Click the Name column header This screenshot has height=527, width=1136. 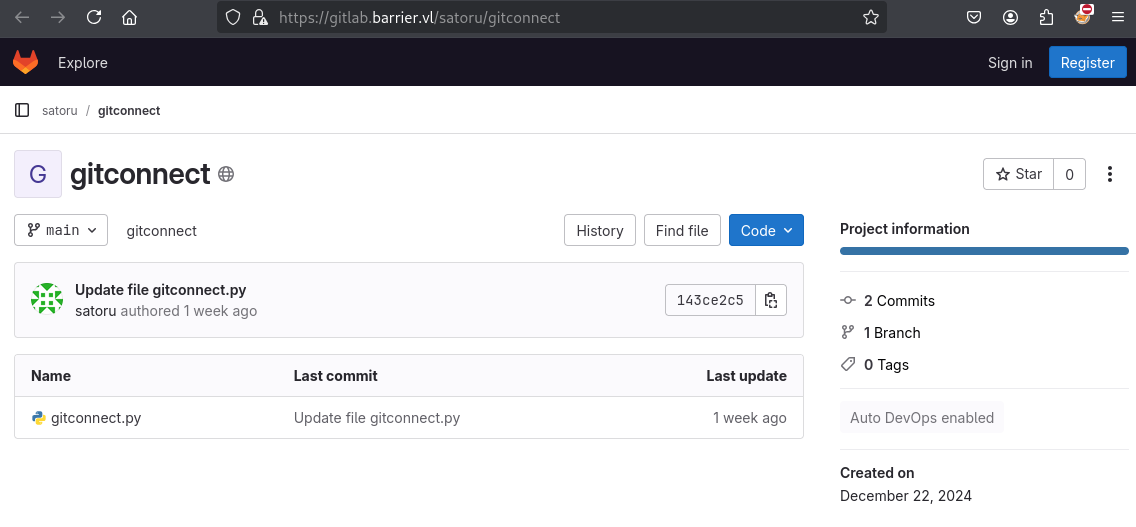[51, 375]
